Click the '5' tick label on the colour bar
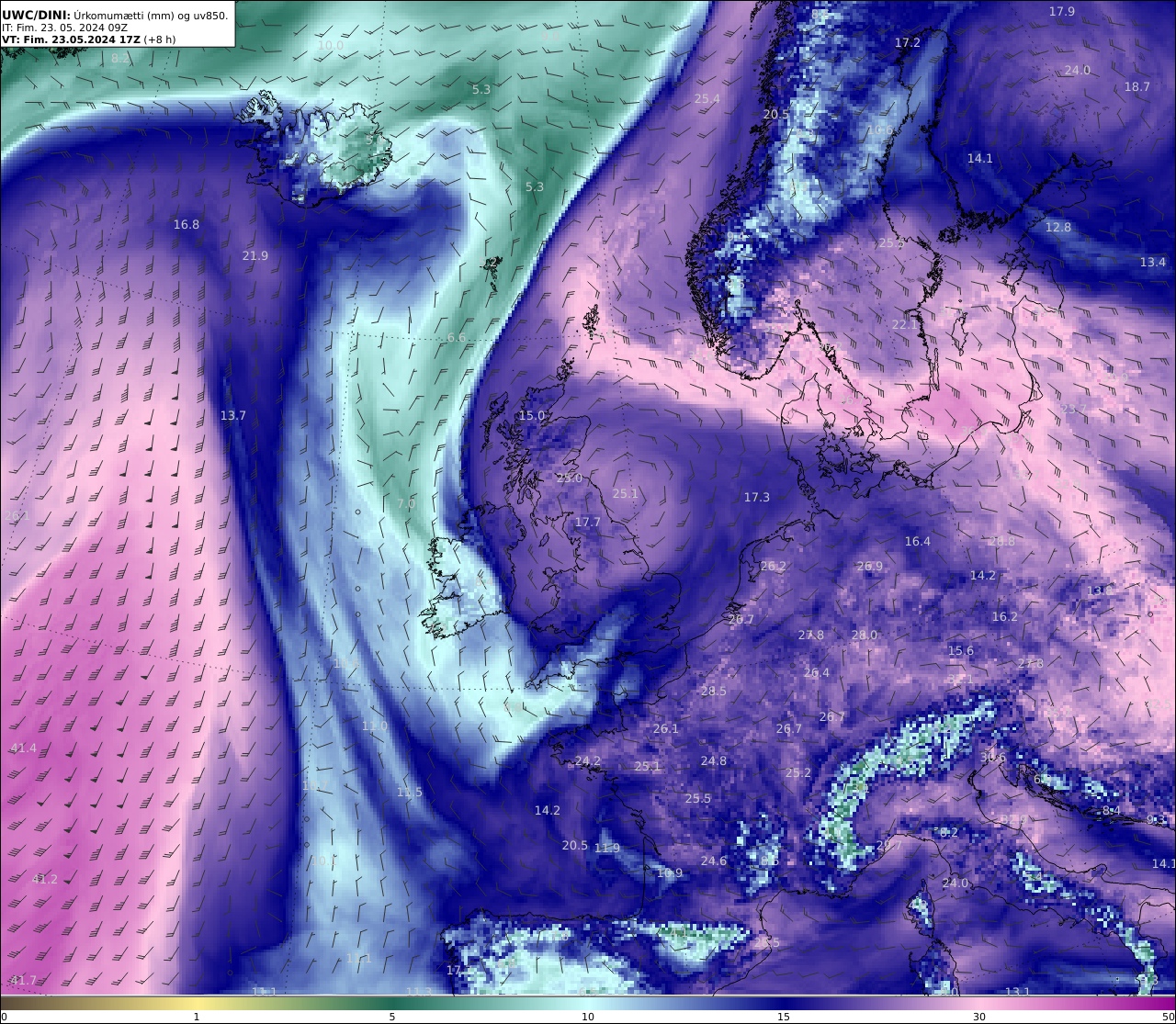This screenshot has height=1024, width=1176. pos(392,1017)
